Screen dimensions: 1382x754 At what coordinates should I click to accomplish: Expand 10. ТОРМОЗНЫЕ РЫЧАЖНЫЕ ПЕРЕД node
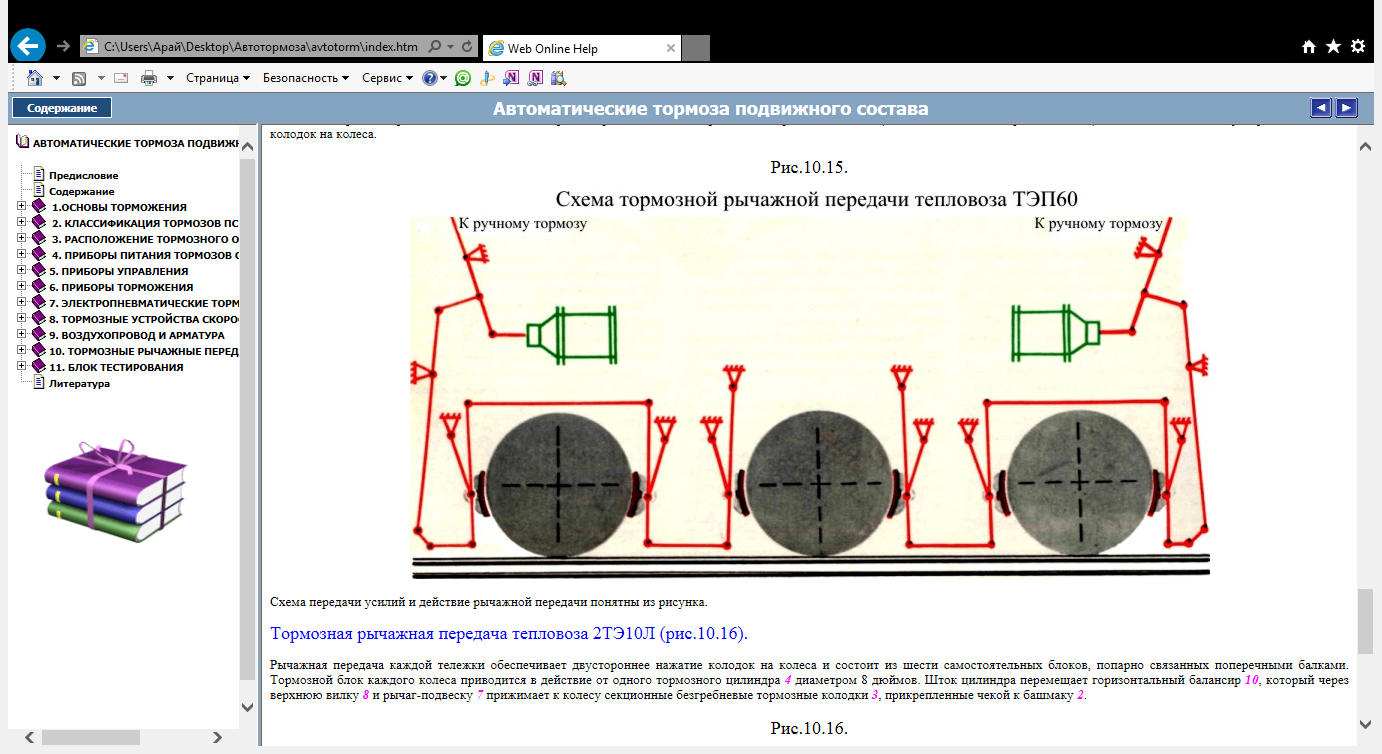pos(22,351)
